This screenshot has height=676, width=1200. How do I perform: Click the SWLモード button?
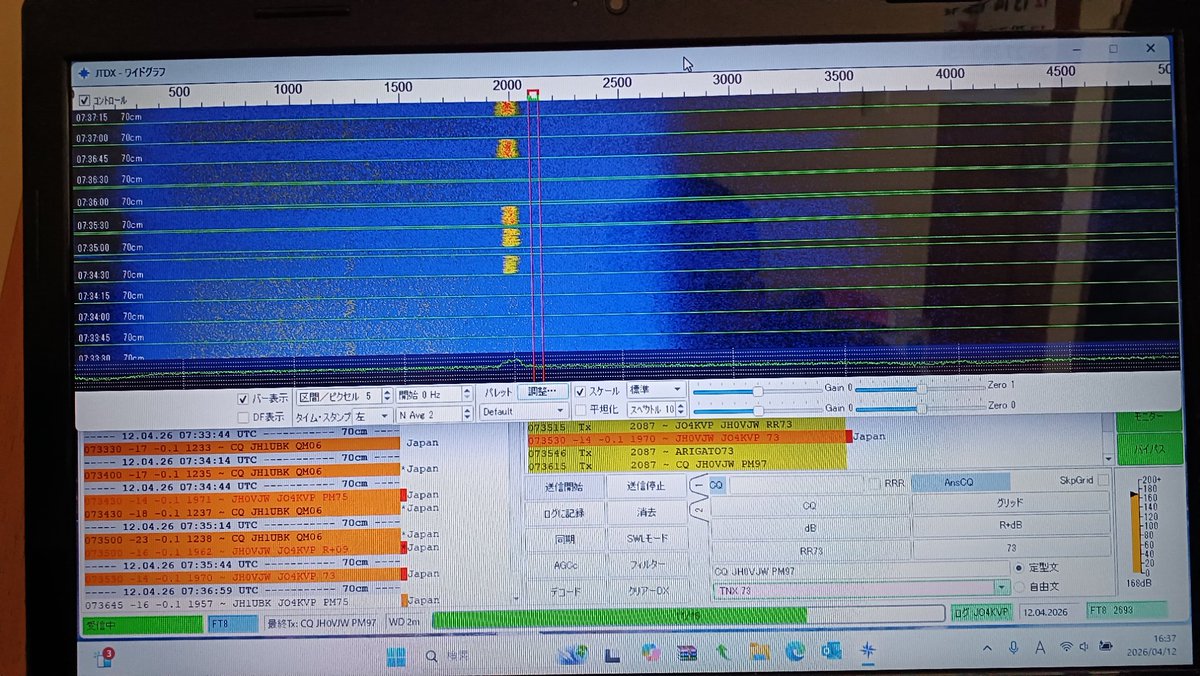coord(646,539)
